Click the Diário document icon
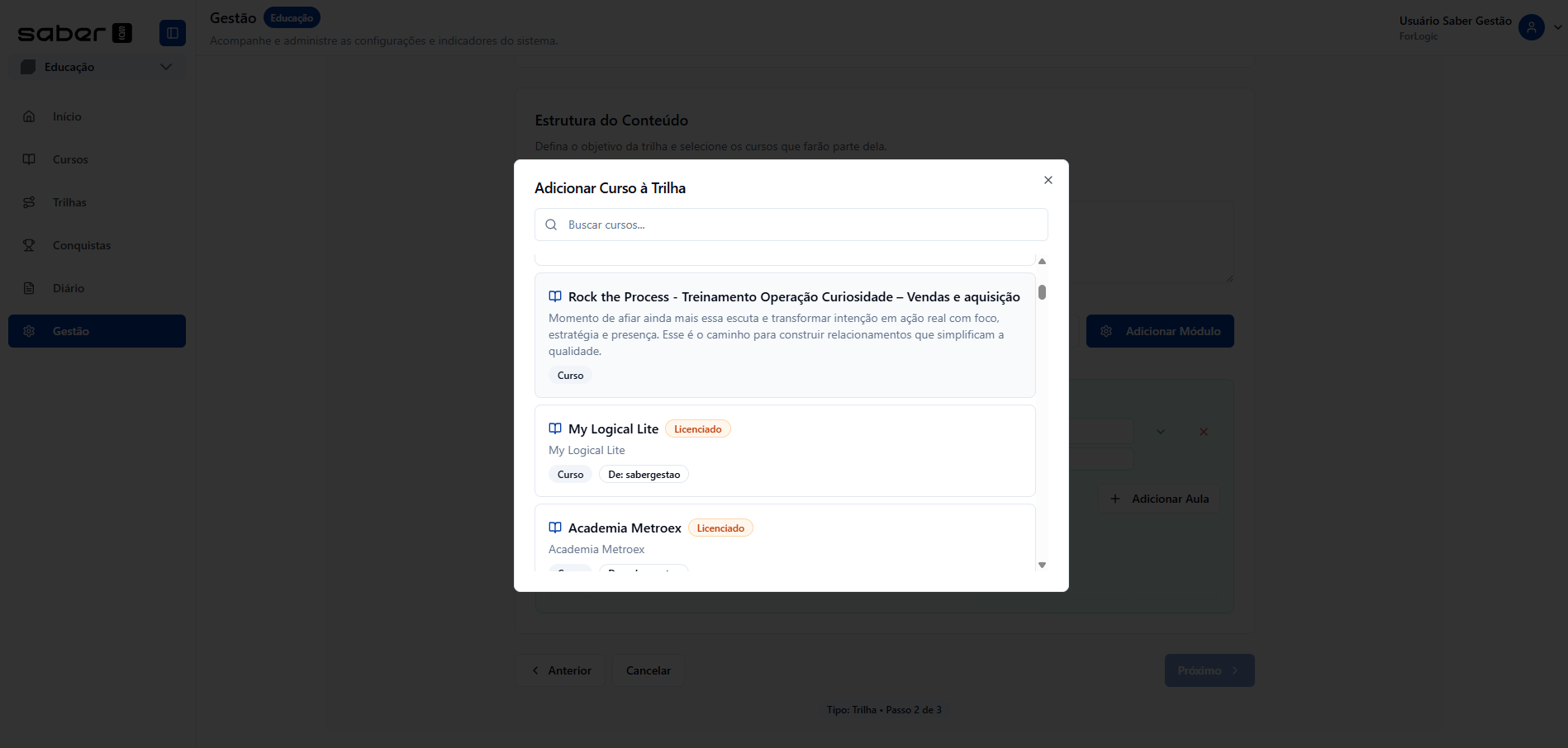 pos(29,288)
